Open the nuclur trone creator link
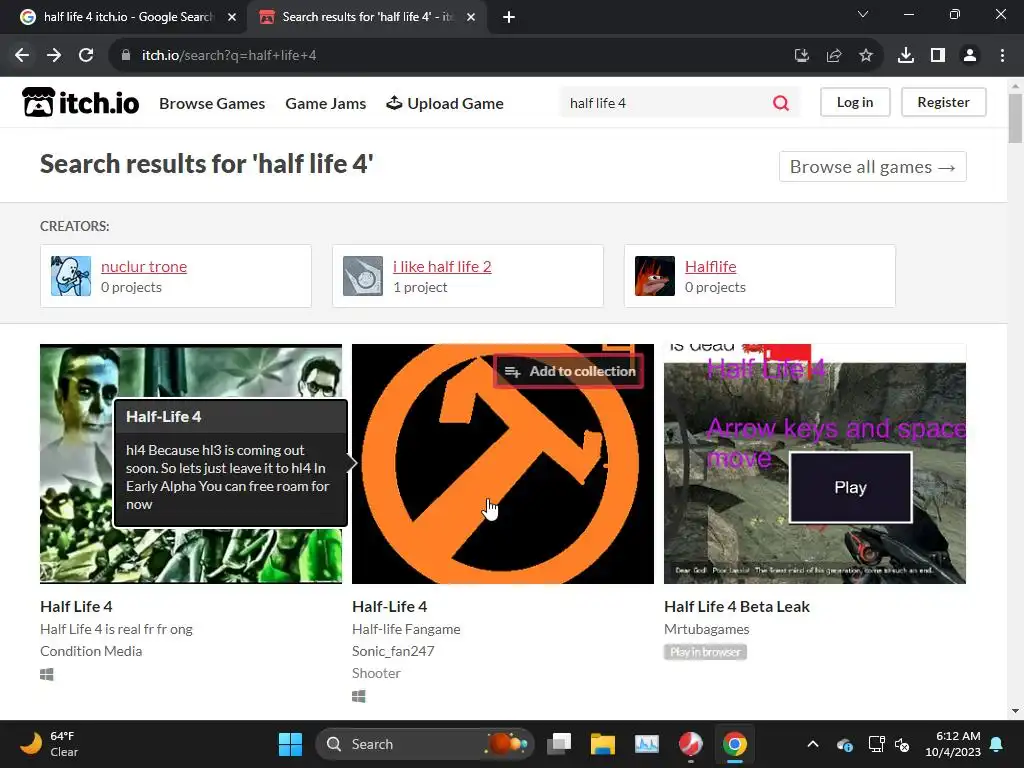 coord(144,266)
